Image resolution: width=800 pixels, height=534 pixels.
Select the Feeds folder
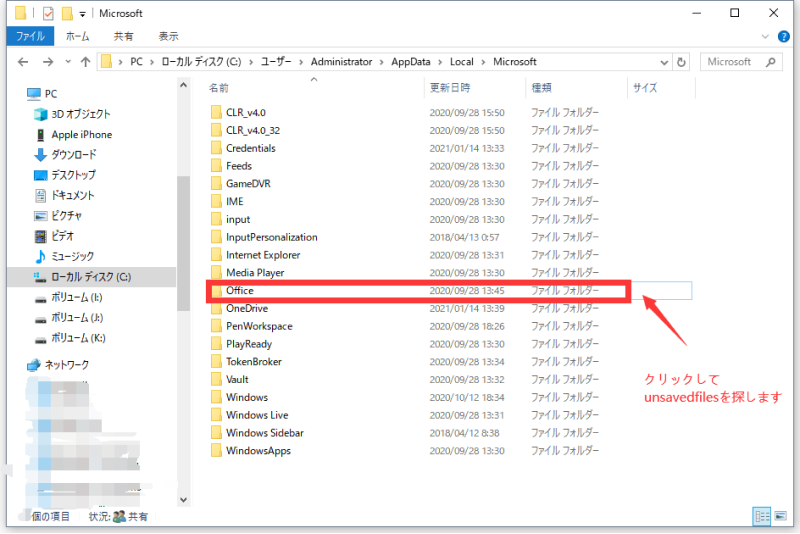click(x=239, y=166)
